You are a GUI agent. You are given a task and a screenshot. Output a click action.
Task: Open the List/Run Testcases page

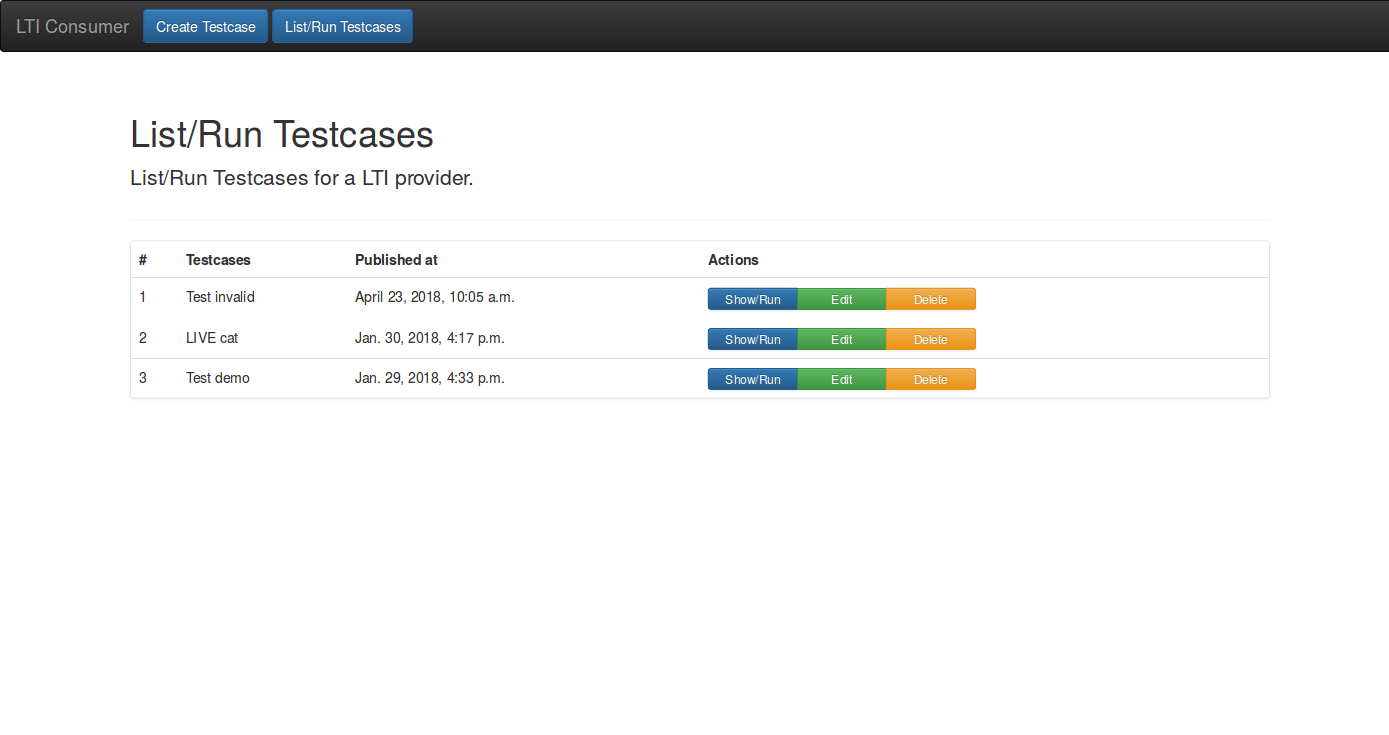[x=342, y=27]
